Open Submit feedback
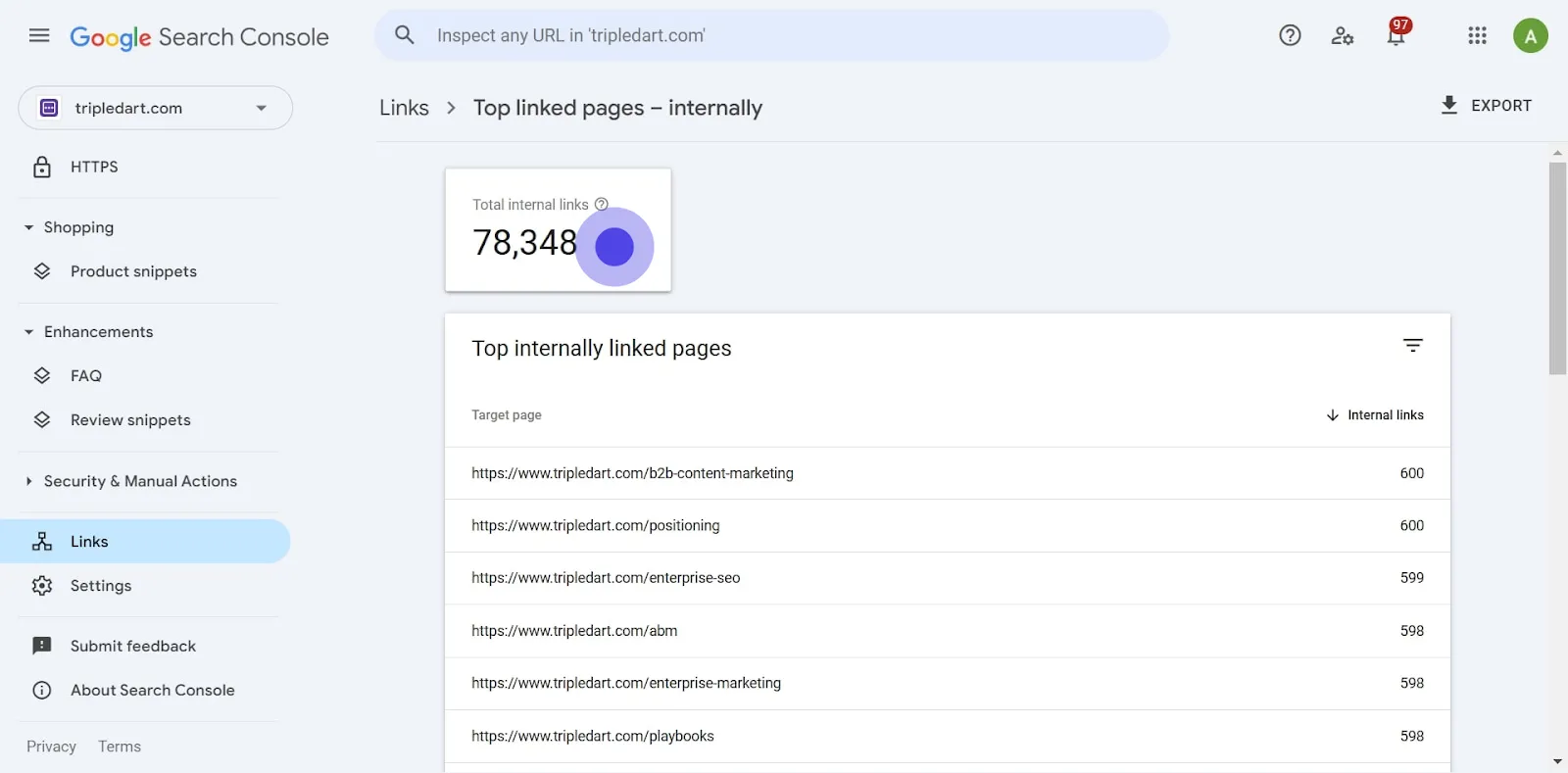The height and width of the screenshot is (773, 1568). pyautogui.click(x=147, y=646)
